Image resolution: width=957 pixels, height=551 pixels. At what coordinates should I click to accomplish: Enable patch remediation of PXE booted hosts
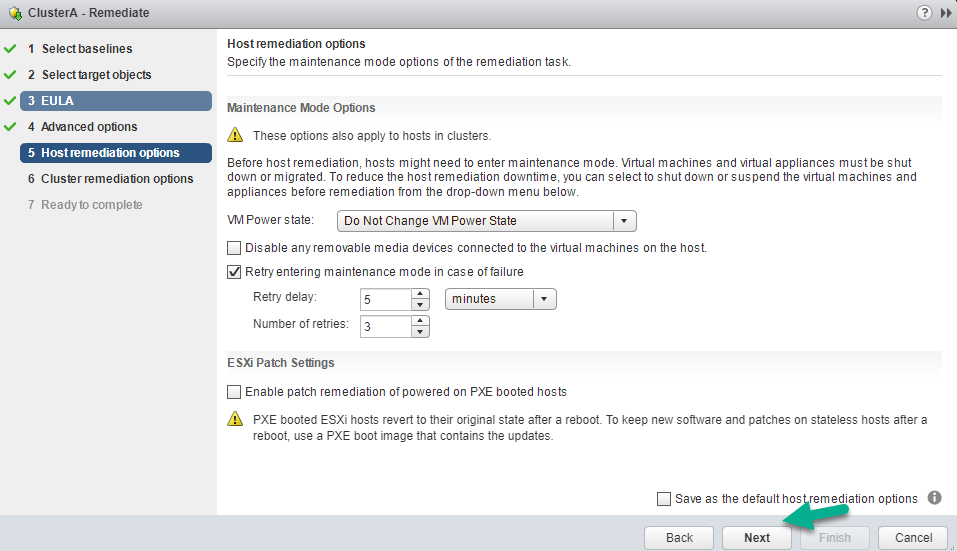click(234, 392)
